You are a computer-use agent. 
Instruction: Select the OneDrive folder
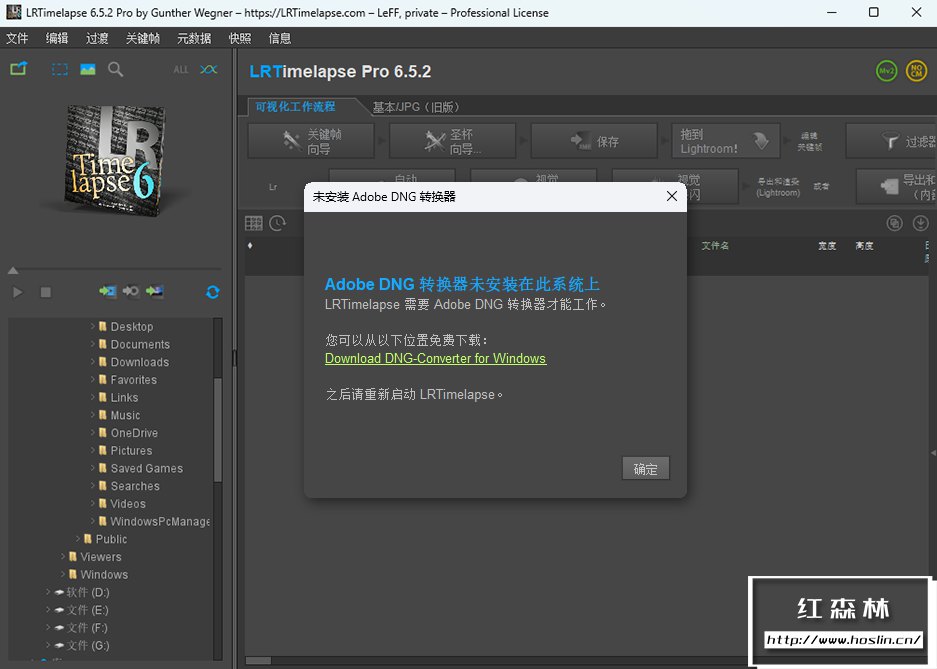click(128, 433)
